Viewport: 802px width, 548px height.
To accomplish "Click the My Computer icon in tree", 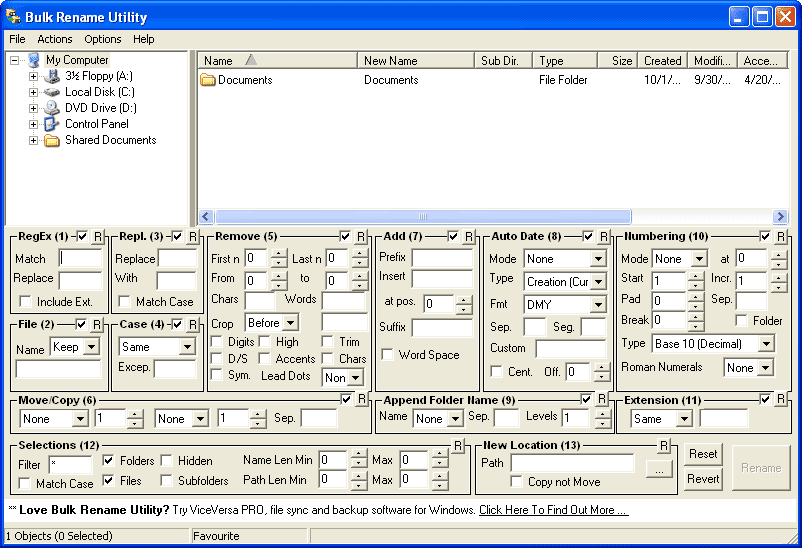I will pyautogui.click(x=34, y=60).
